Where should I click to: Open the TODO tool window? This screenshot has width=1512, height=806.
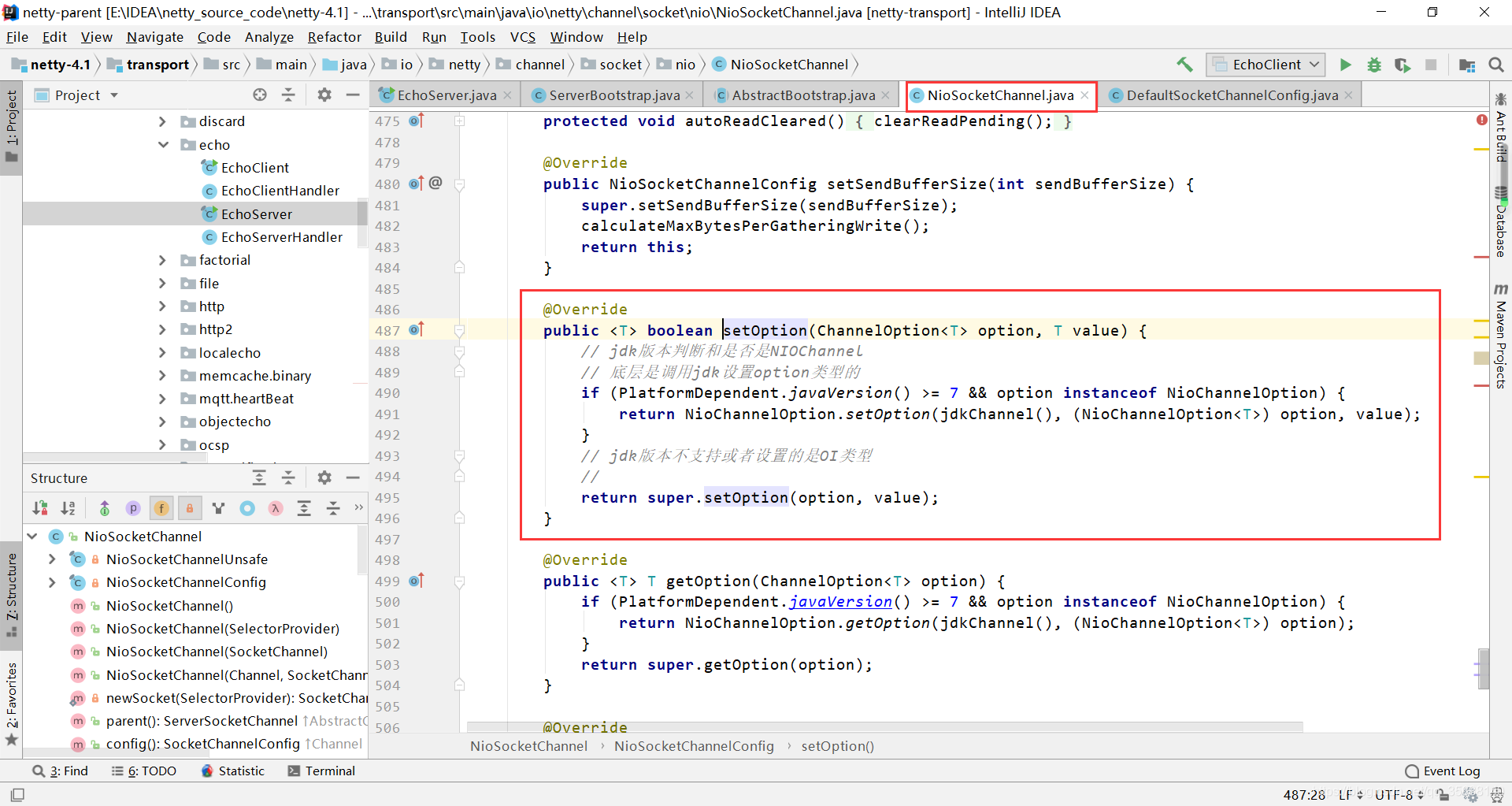tap(144, 771)
